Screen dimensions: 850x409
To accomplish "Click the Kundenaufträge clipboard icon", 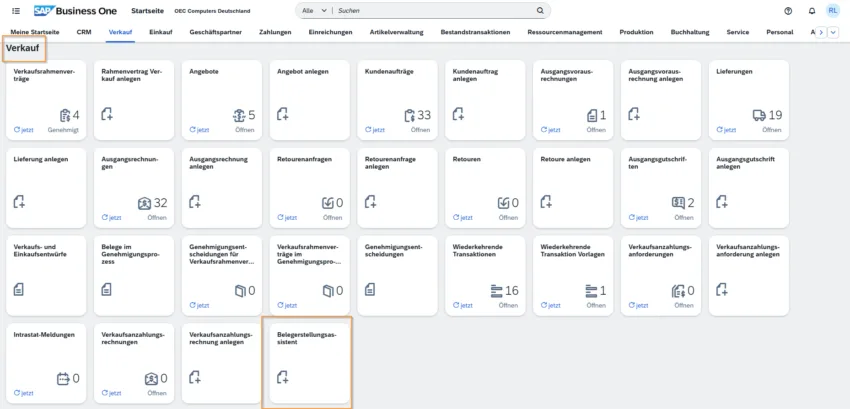I will [x=409, y=115].
